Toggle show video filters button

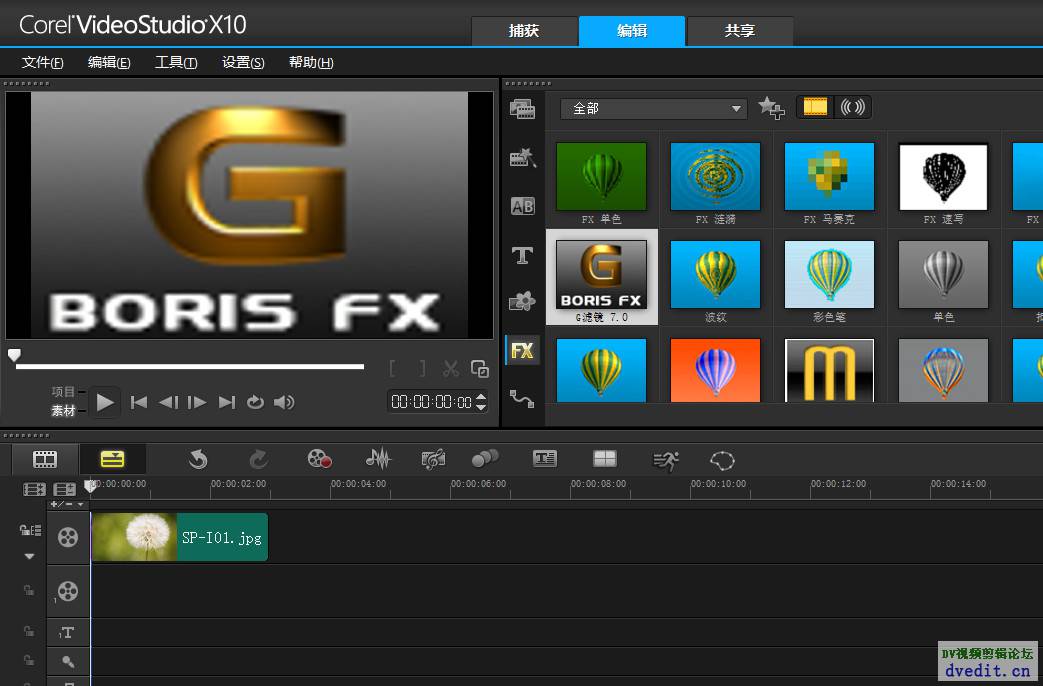pyautogui.click(x=815, y=107)
